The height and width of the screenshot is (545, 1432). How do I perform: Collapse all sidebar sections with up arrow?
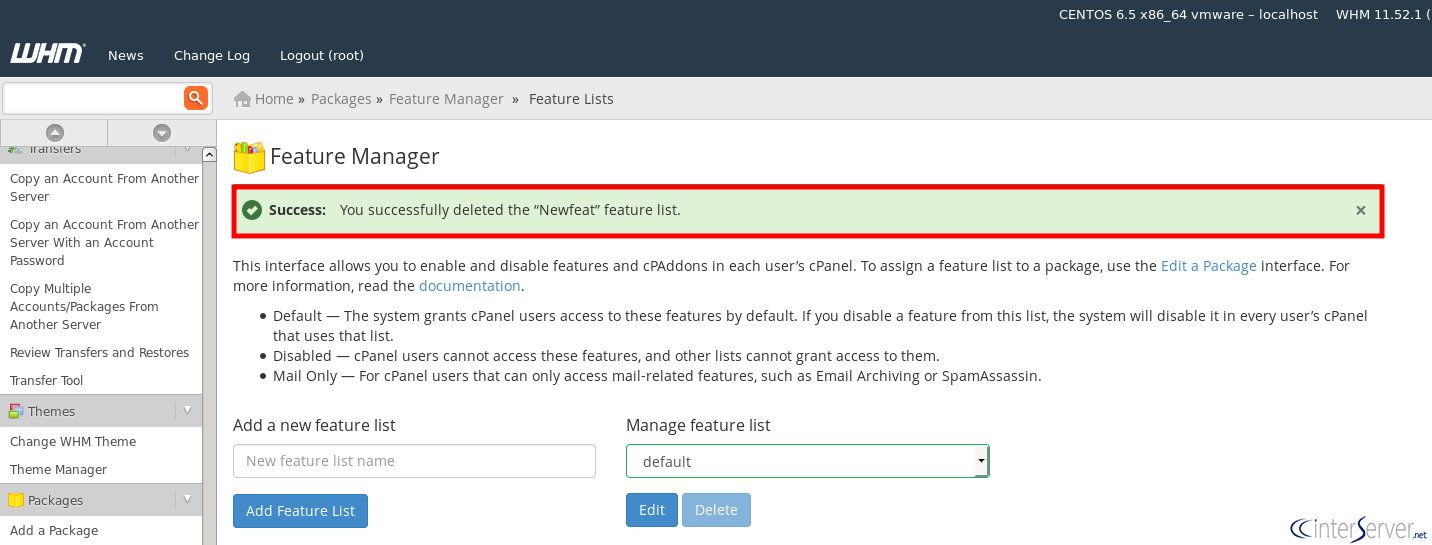[x=55, y=132]
